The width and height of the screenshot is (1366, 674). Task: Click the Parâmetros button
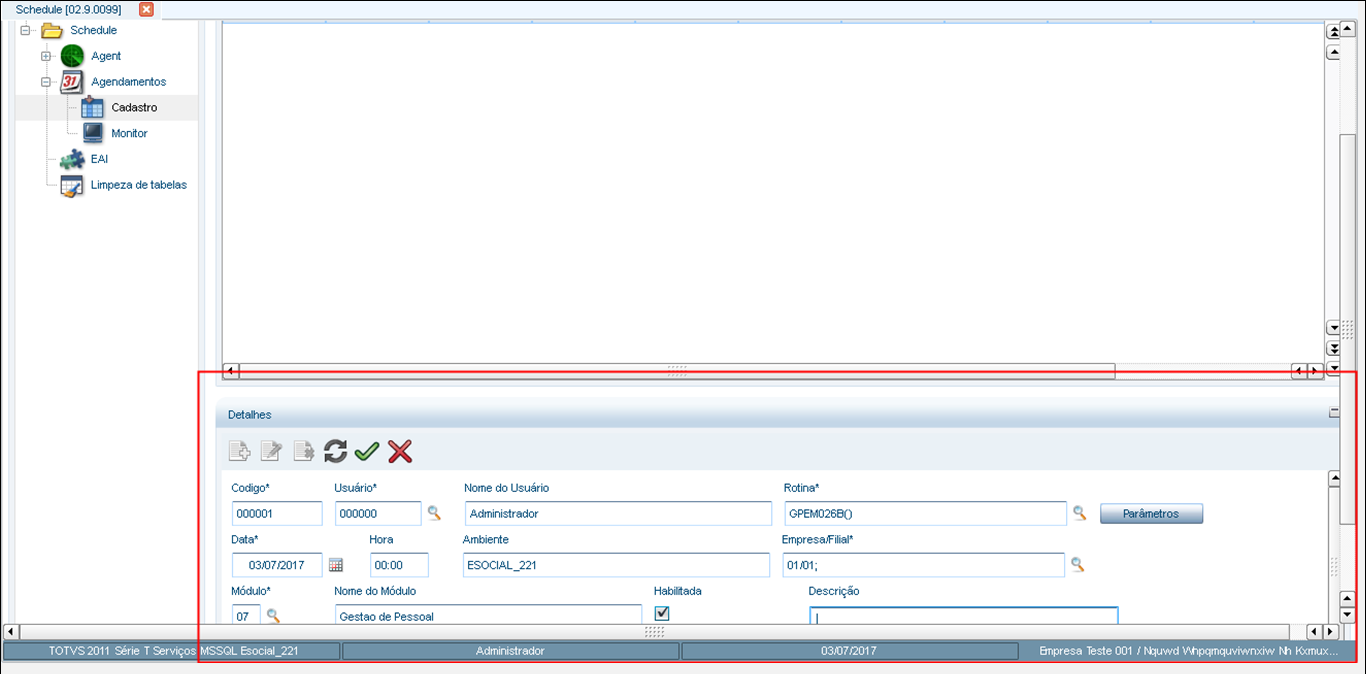pos(1151,513)
